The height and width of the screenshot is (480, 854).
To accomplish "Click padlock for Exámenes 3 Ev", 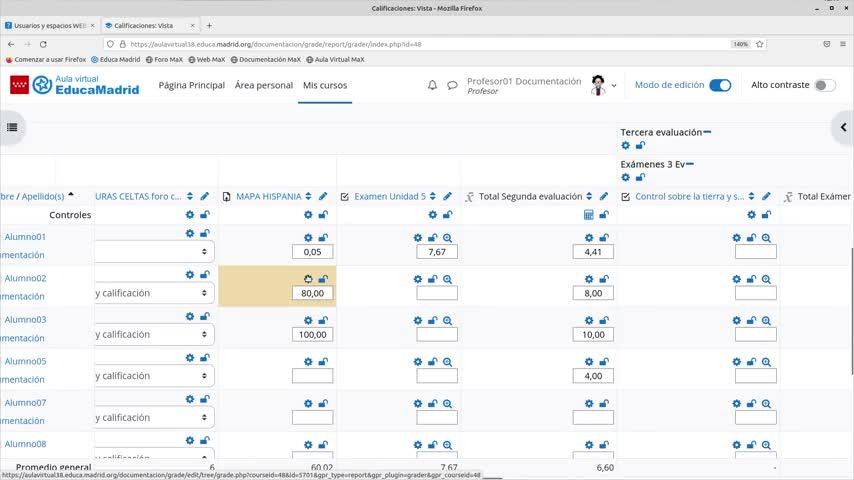I will point(640,177).
